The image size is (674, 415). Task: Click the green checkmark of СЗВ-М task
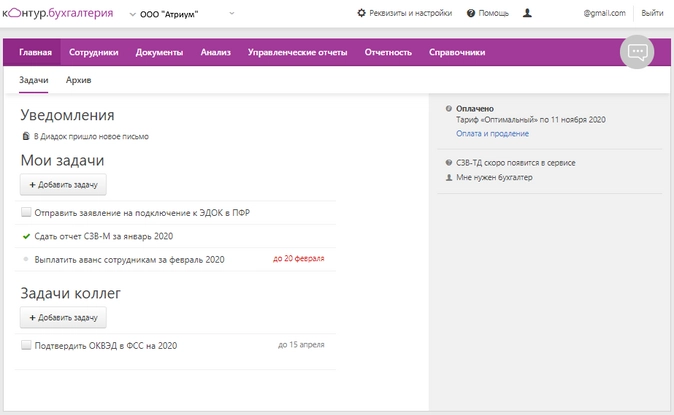(x=26, y=236)
